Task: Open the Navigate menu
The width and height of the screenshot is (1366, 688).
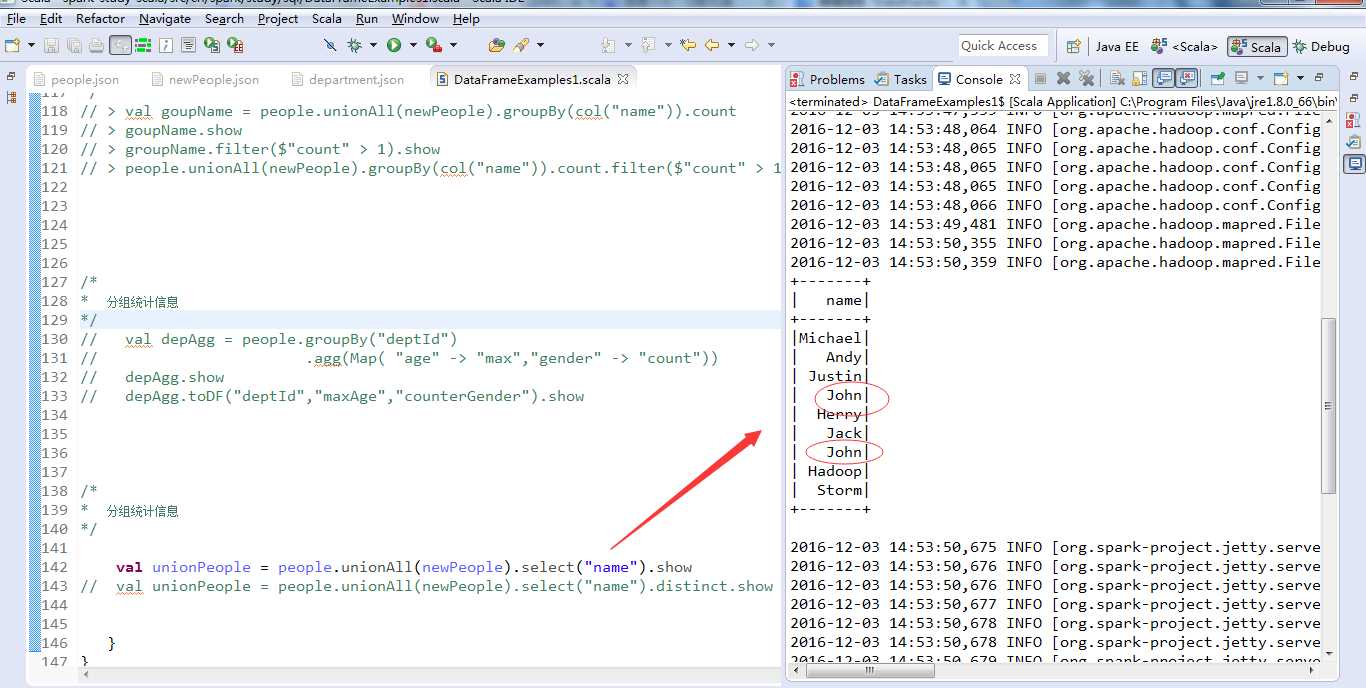Action: pyautogui.click(x=165, y=18)
